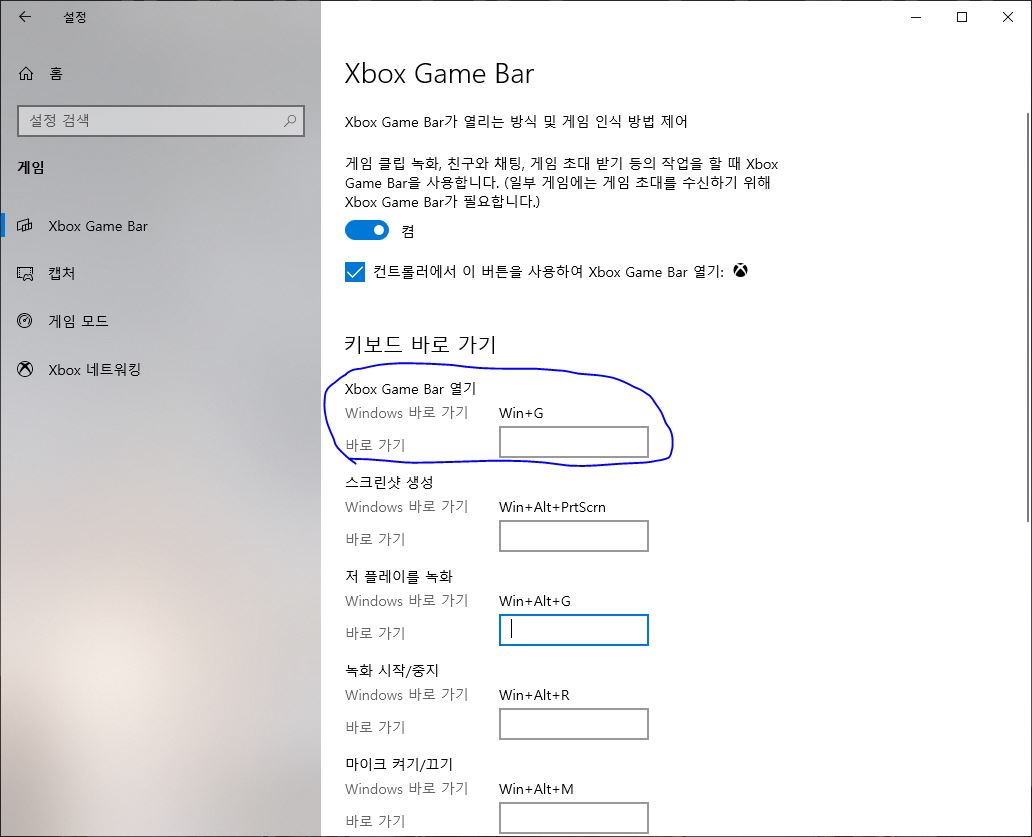Click the search magnifier icon
The image size is (1032, 837).
point(290,120)
